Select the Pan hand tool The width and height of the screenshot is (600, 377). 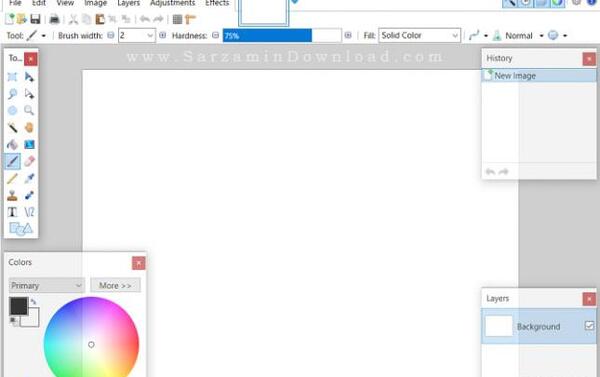coord(29,127)
